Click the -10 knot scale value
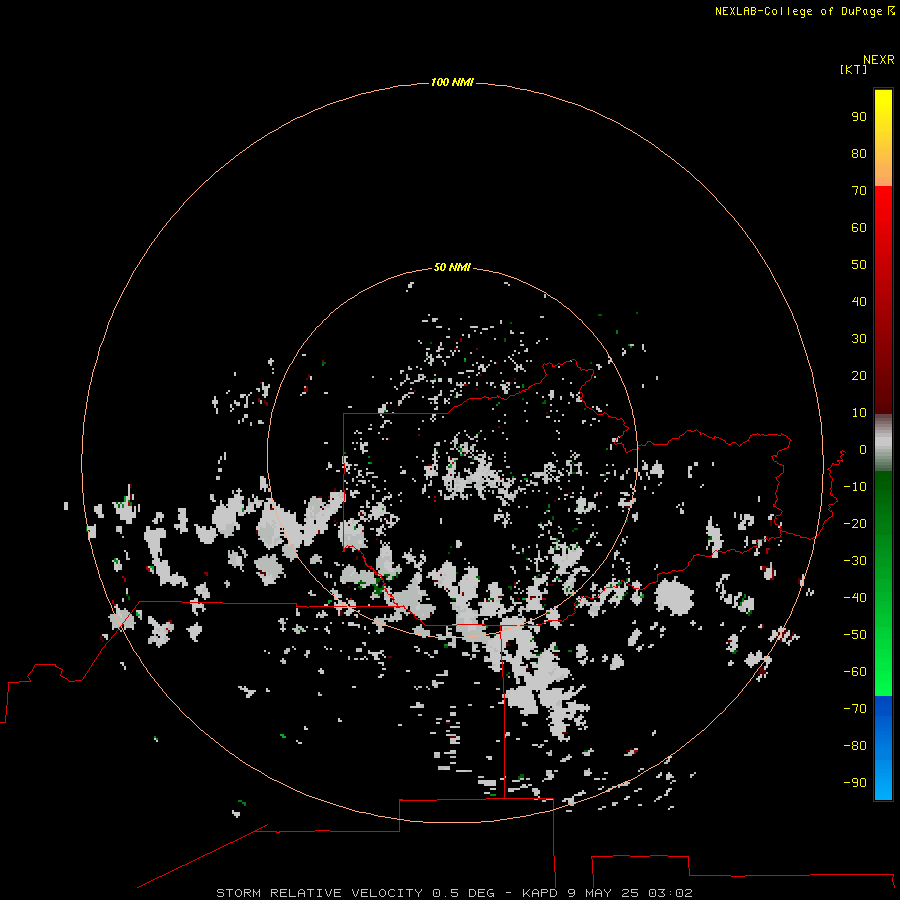 click(855, 487)
